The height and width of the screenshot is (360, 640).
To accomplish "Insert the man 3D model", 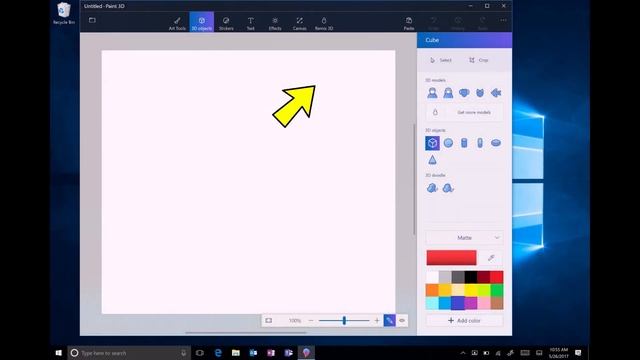I will coord(432,93).
